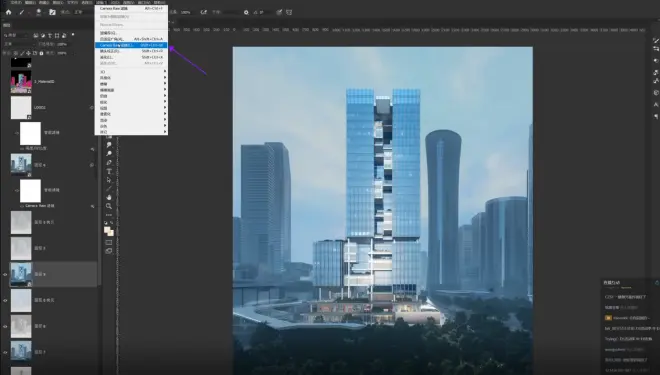Lock image pixels brush icon
This screenshot has width=660, height=375.
(22, 53)
